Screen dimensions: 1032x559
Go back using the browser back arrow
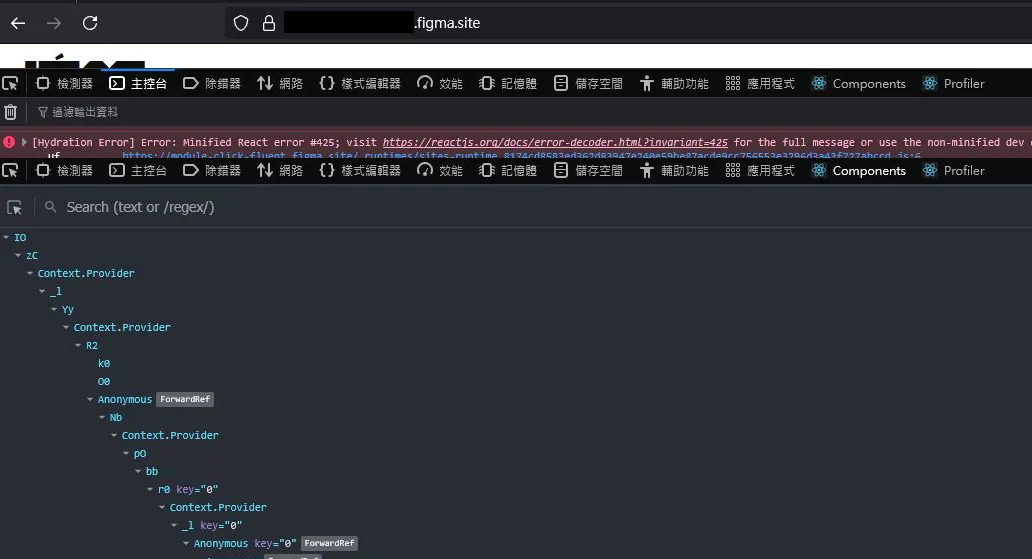(x=18, y=23)
